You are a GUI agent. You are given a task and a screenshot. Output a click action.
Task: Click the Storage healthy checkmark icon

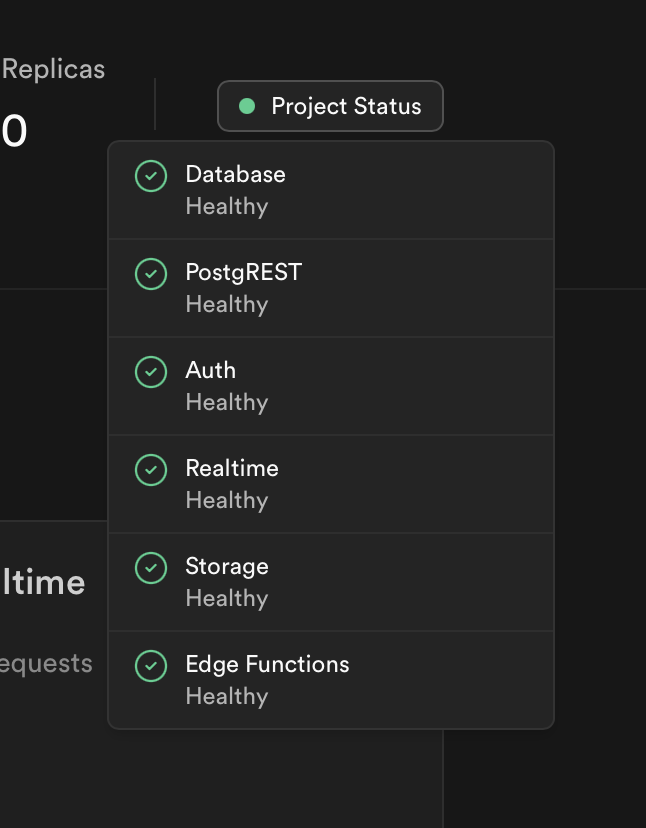coord(151,568)
